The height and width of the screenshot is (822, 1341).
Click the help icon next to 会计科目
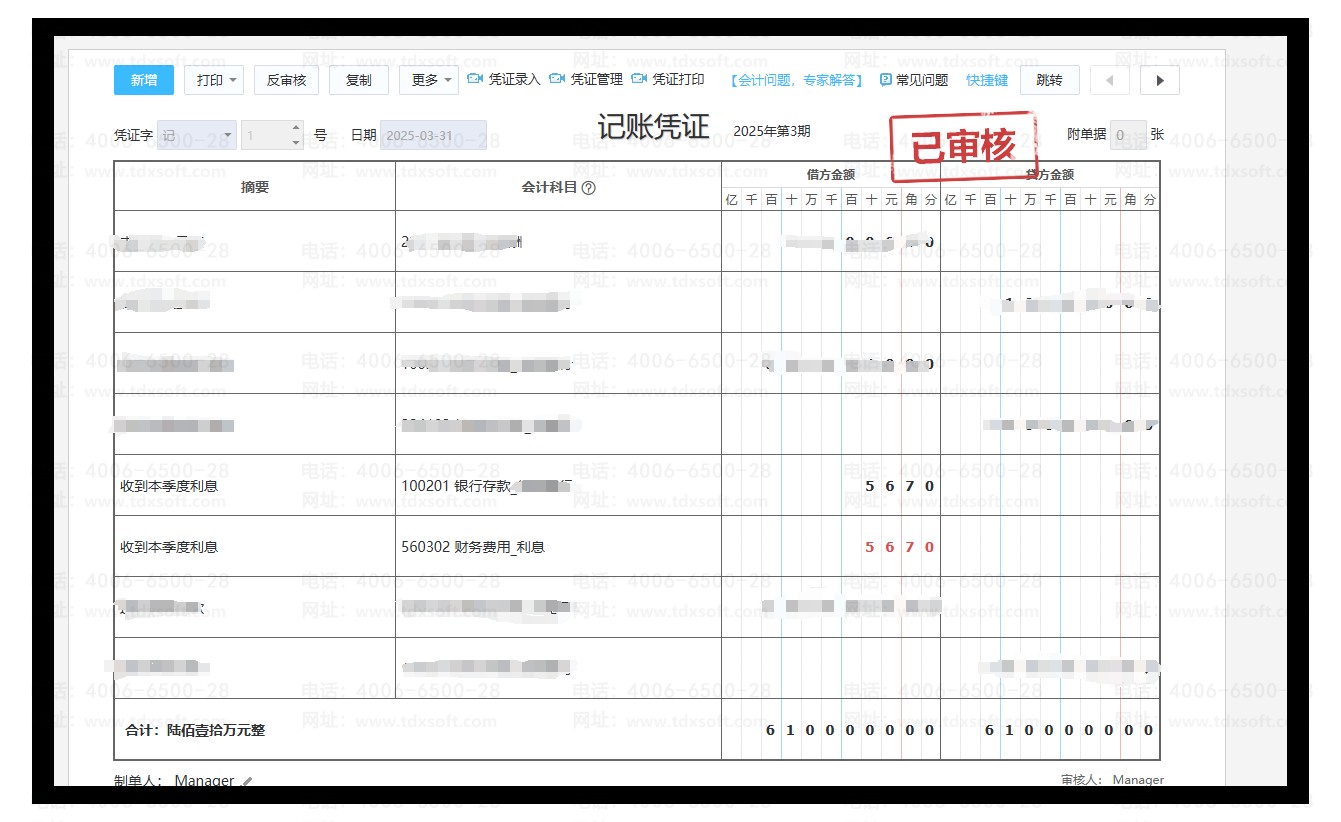pyautogui.click(x=588, y=188)
